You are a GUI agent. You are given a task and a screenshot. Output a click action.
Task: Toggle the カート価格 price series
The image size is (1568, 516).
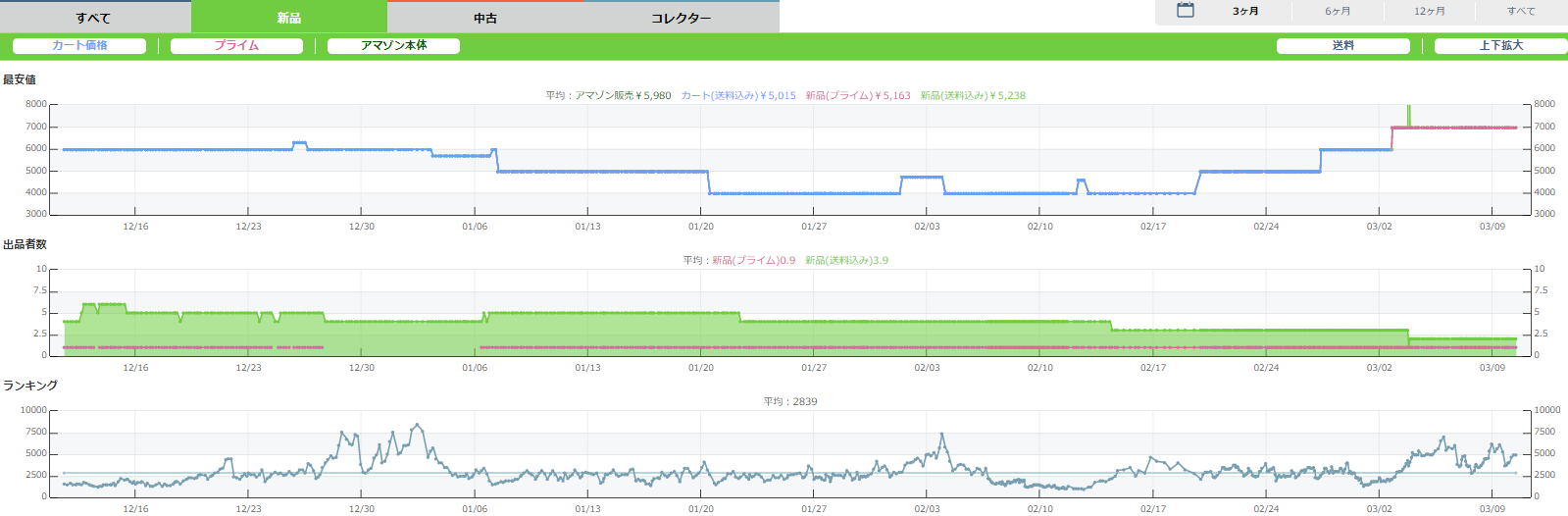coord(79,46)
